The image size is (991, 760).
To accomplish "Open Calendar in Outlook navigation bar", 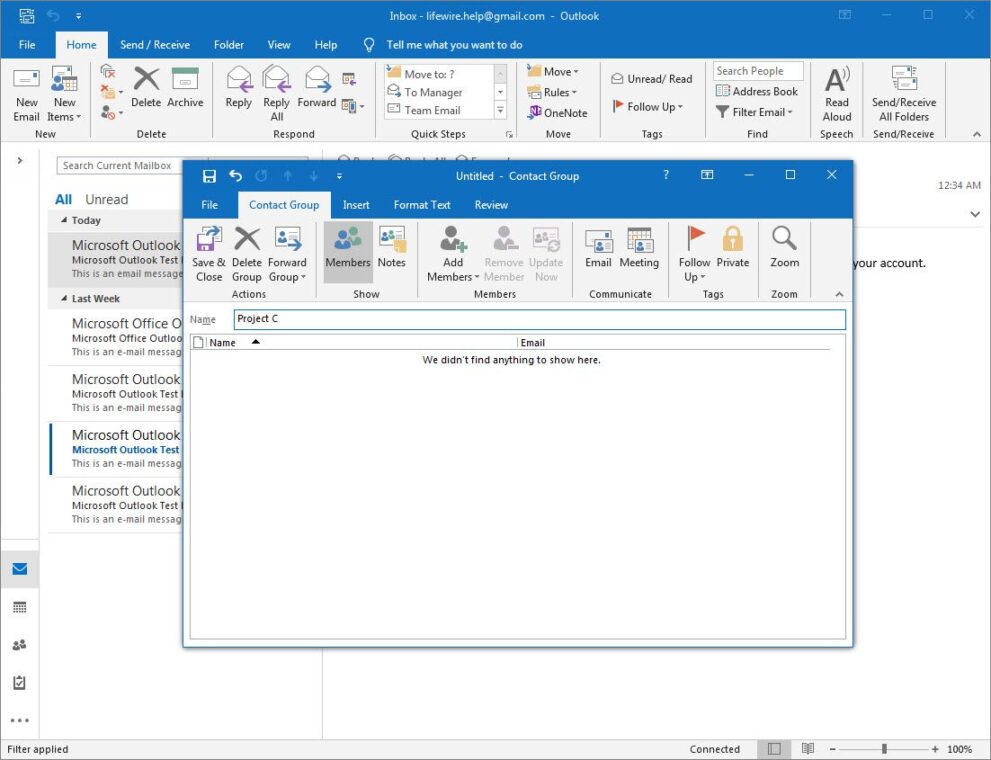I will click(x=20, y=607).
